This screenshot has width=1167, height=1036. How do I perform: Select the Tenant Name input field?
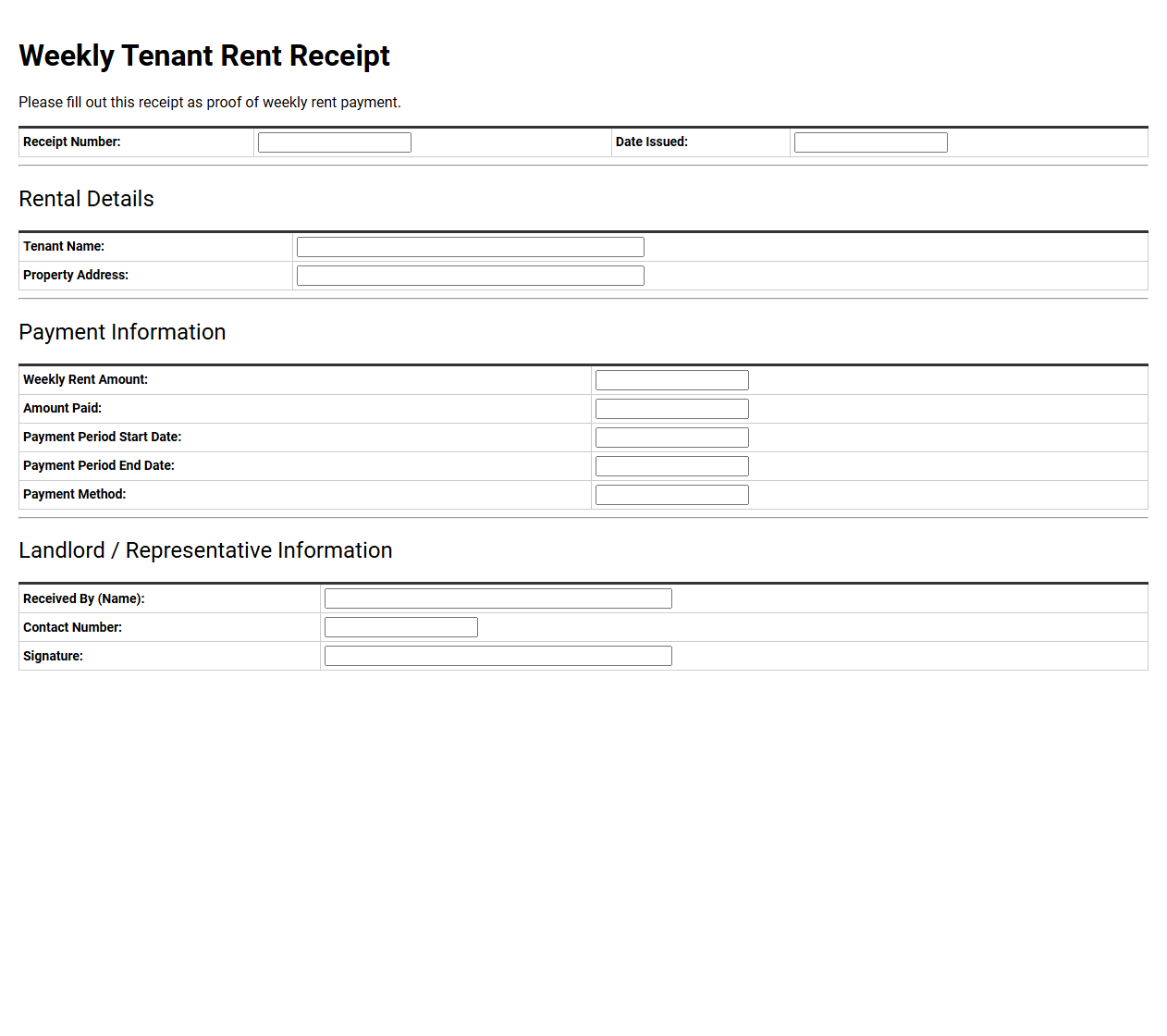pos(471,247)
